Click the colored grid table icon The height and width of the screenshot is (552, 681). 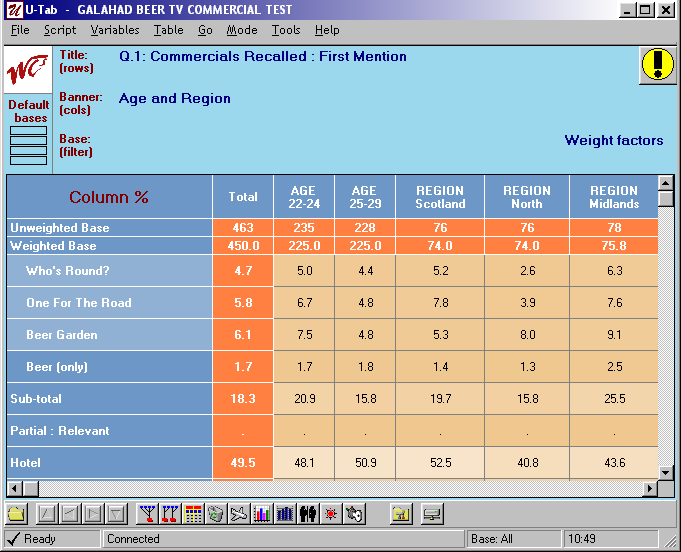[x=193, y=514]
